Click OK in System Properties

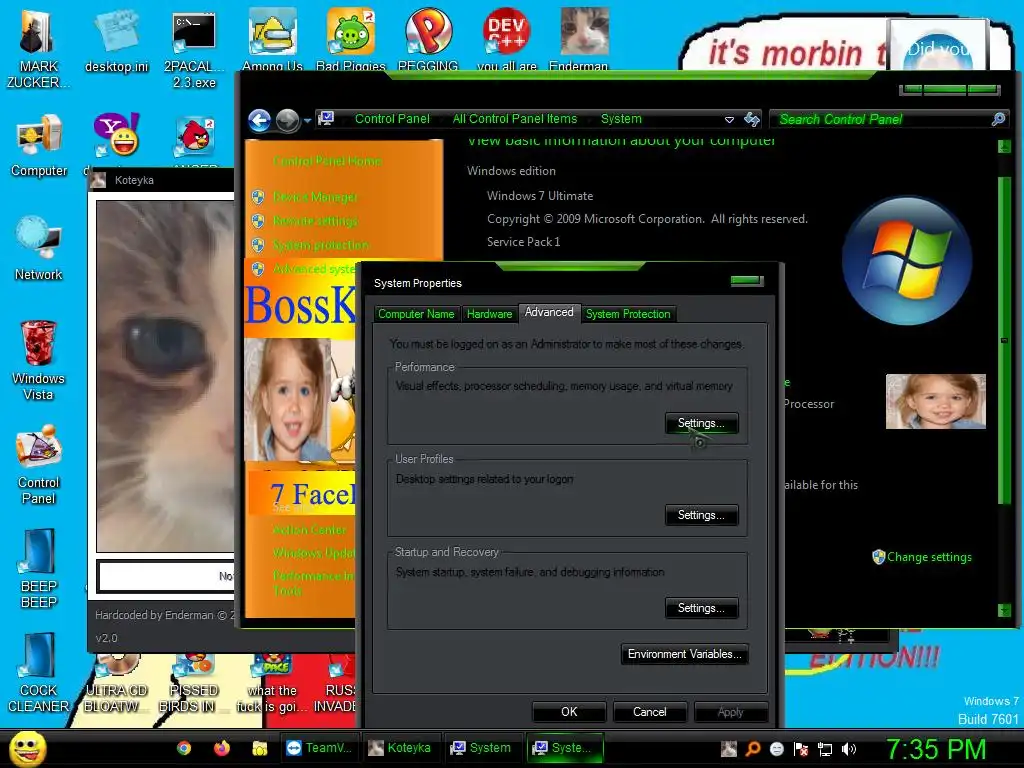(569, 712)
